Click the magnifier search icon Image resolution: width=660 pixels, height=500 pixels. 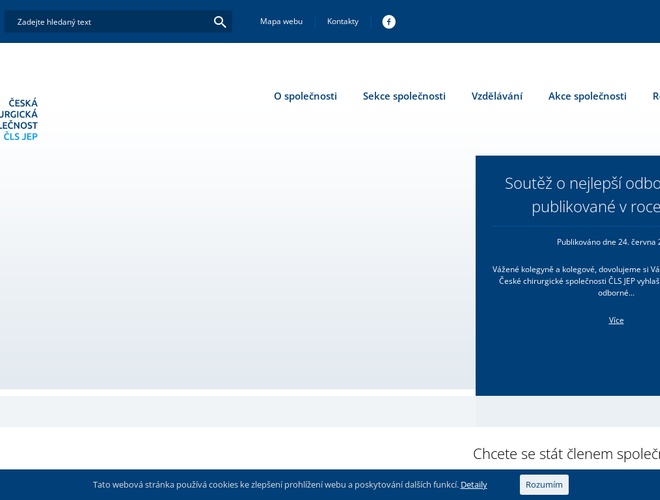click(x=220, y=22)
